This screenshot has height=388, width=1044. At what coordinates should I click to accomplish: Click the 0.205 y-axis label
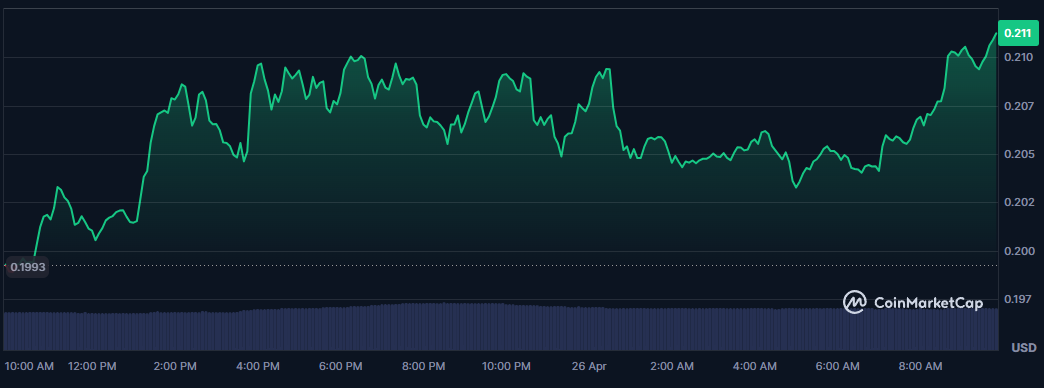coord(1019,154)
